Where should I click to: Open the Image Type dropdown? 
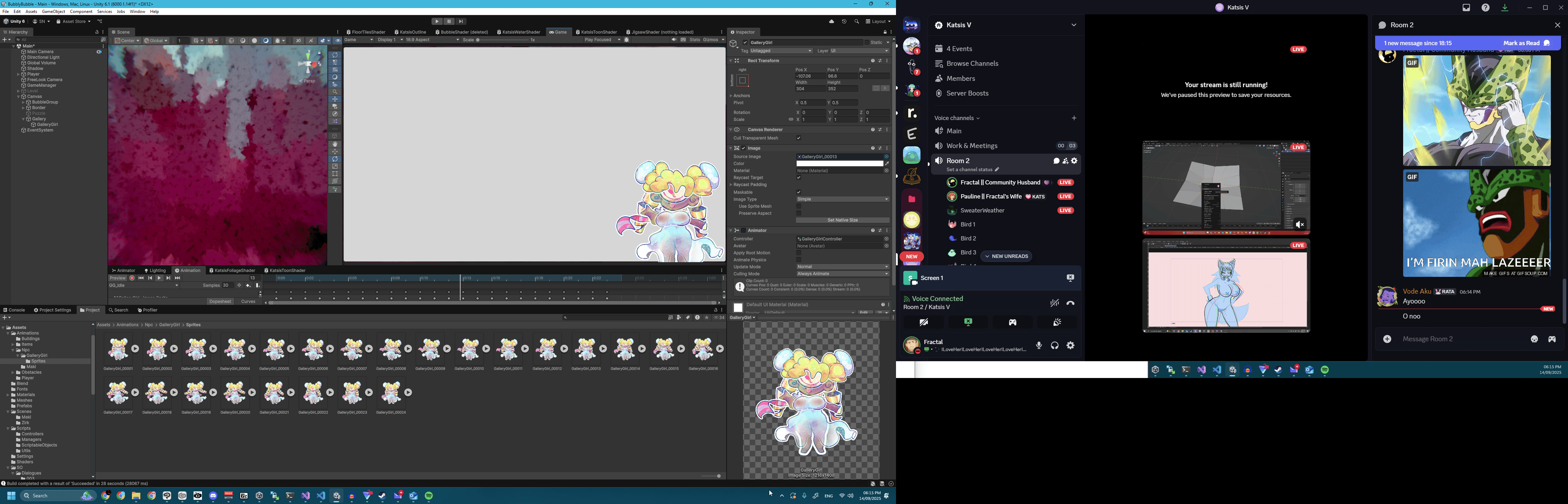coord(842,199)
